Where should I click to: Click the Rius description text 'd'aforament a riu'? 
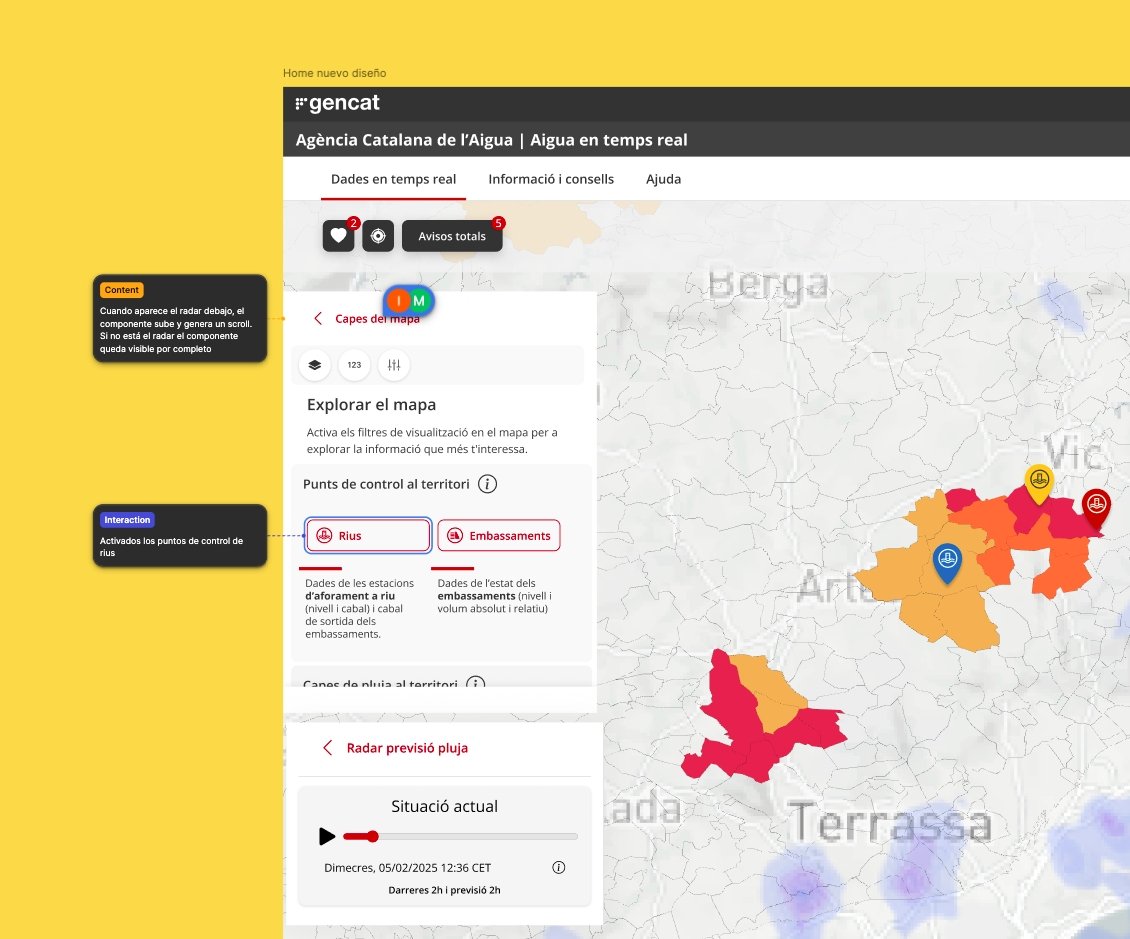click(350, 596)
